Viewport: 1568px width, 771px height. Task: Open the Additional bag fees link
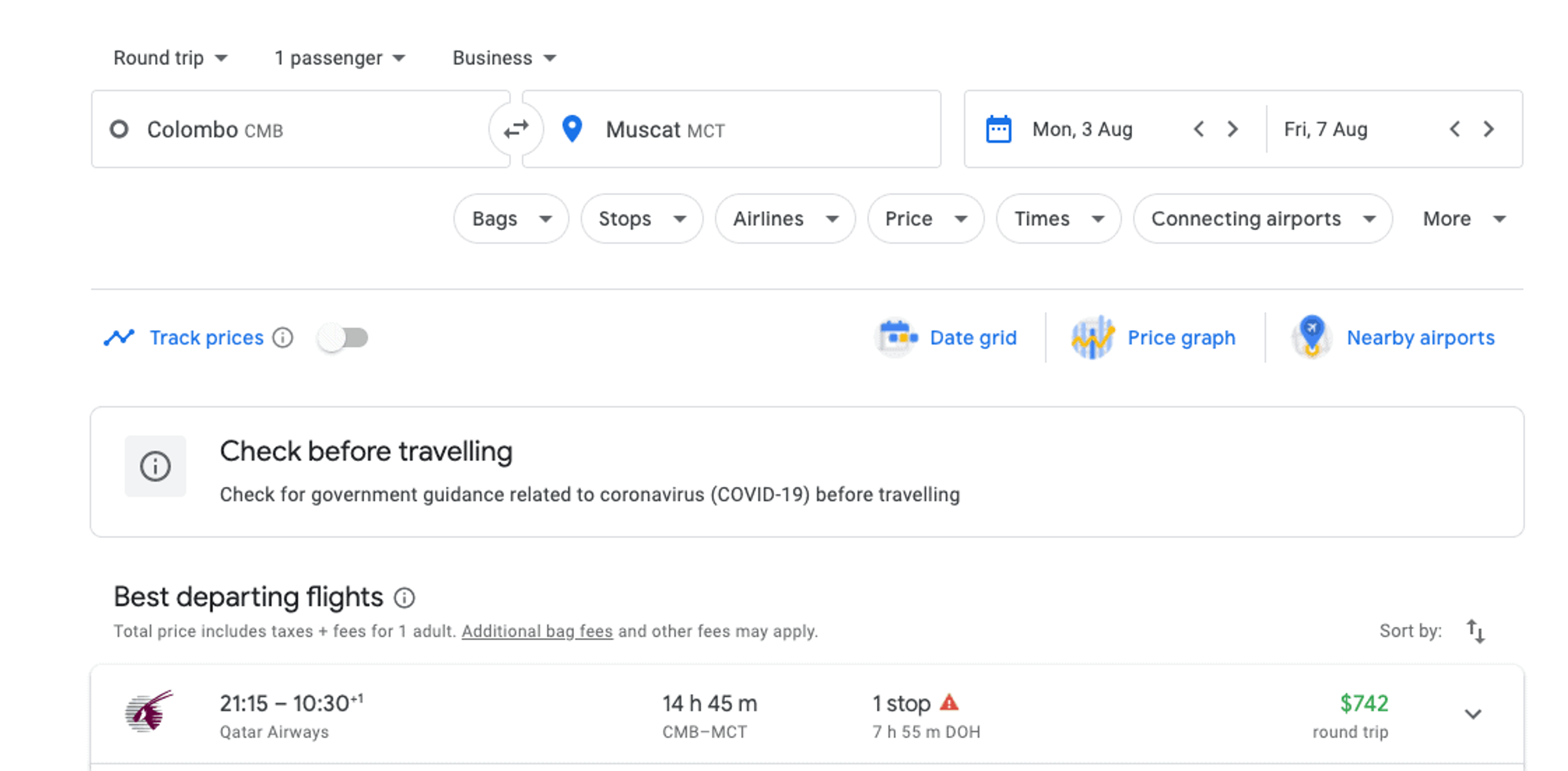pos(537,631)
